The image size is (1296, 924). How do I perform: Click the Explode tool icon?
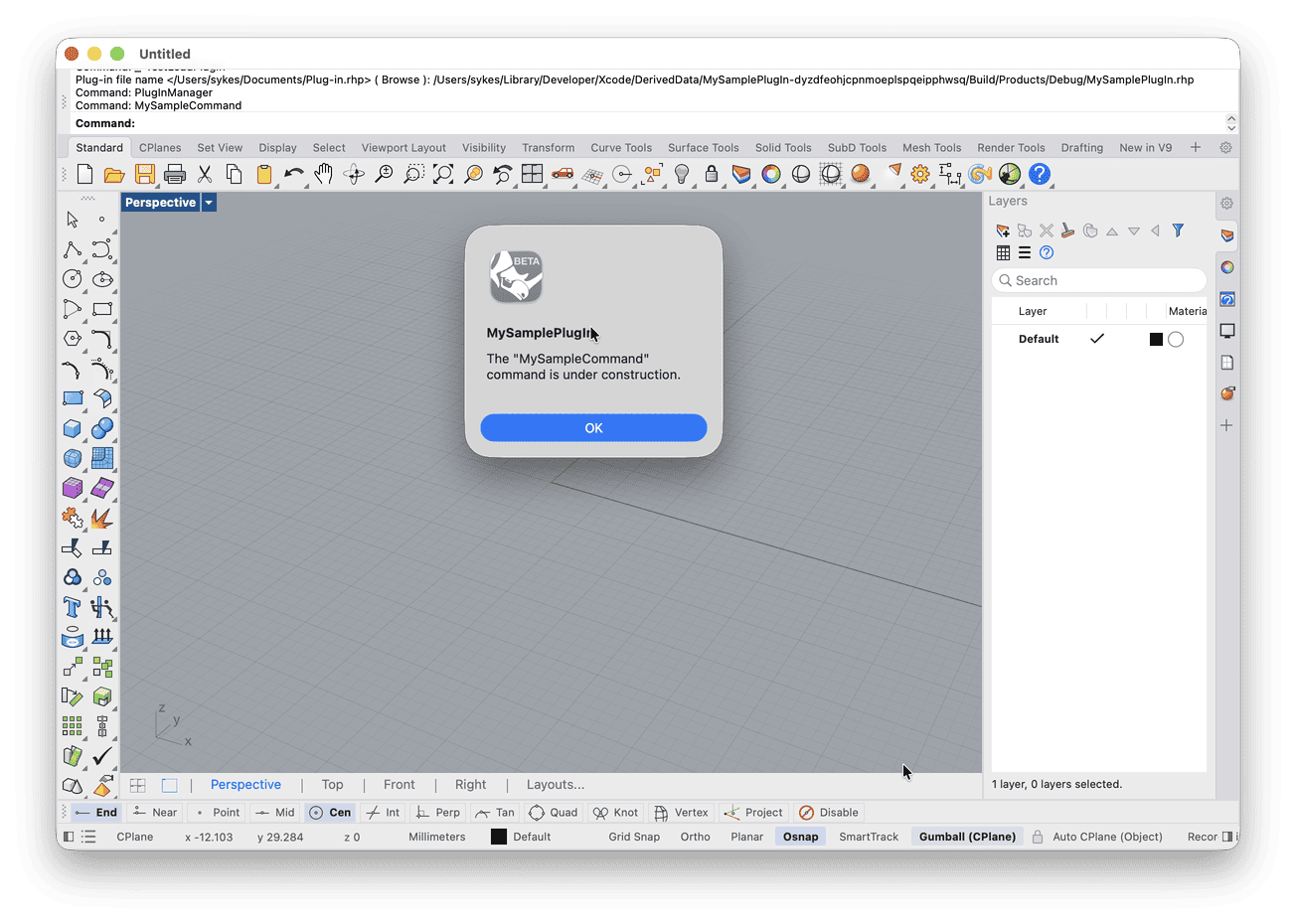(102, 518)
